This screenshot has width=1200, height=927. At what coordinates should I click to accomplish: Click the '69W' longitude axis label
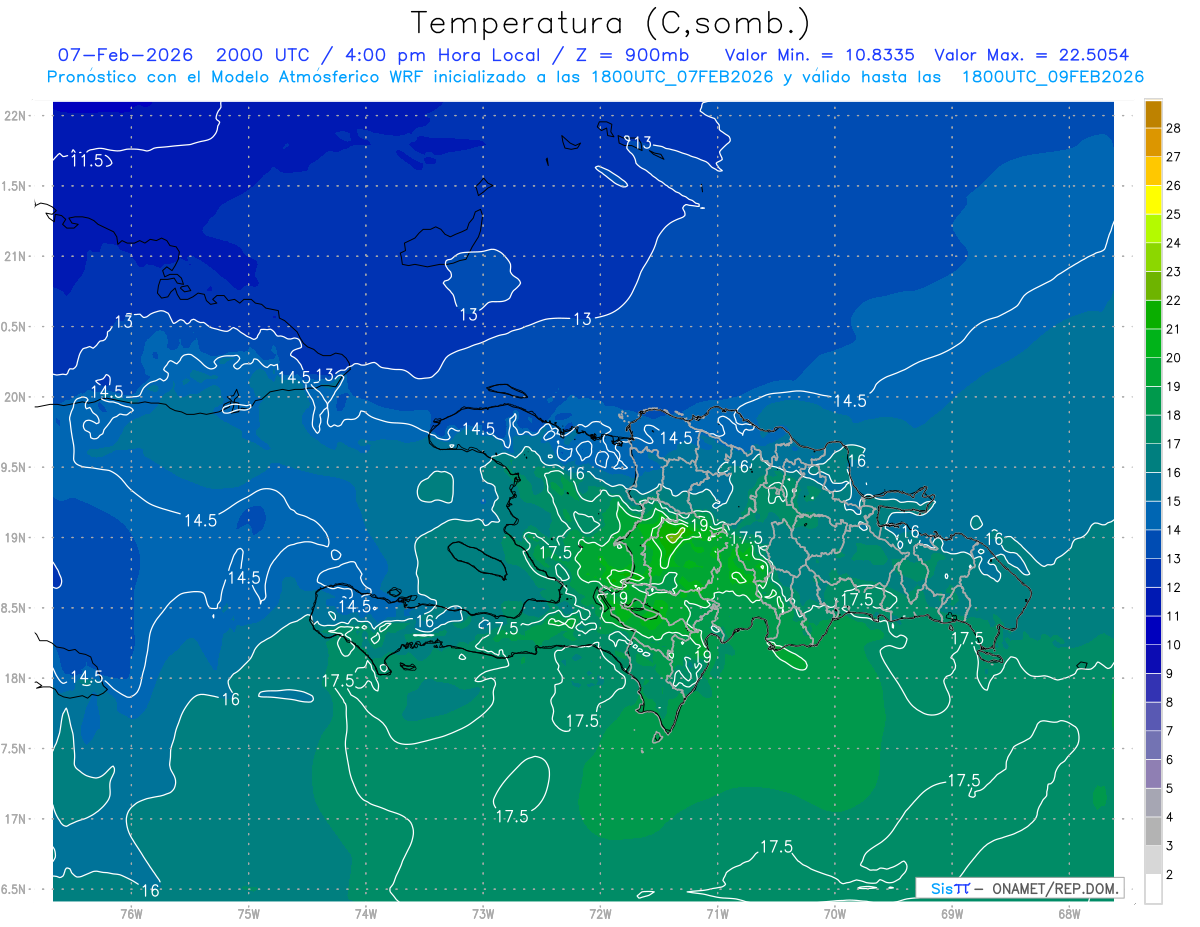point(952,913)
